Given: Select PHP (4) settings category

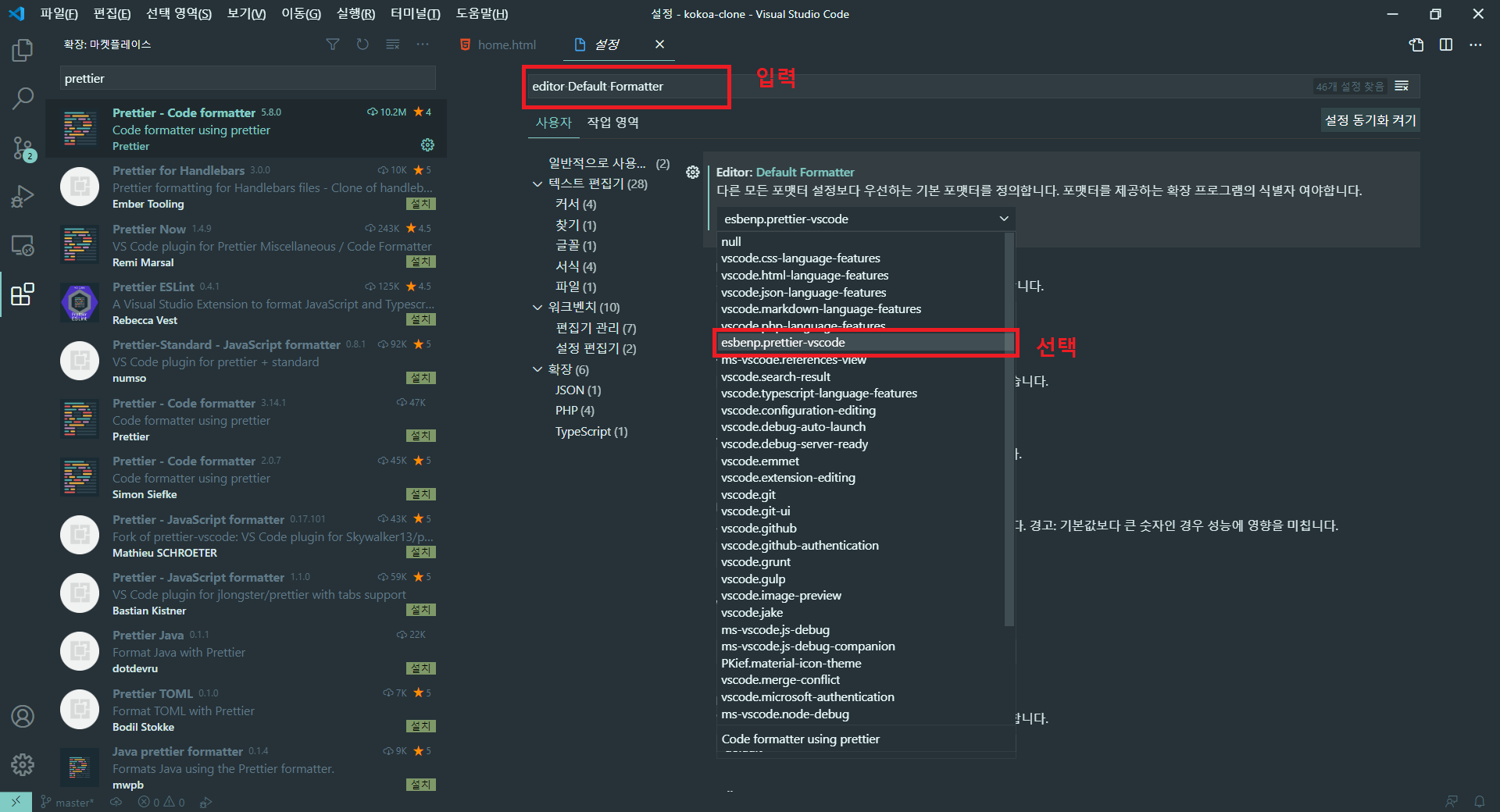Looking at the screenshot, I should [575, 411].
